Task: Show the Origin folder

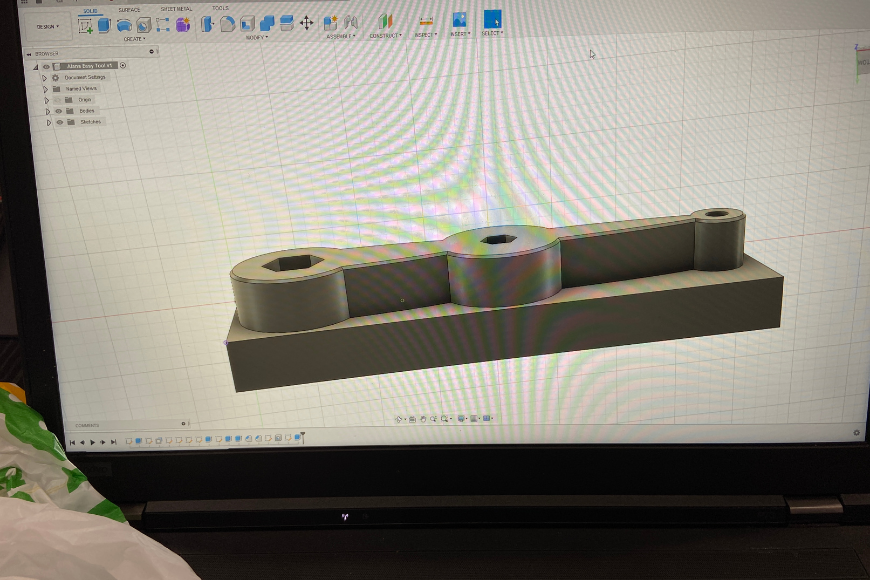Action: 57,100
